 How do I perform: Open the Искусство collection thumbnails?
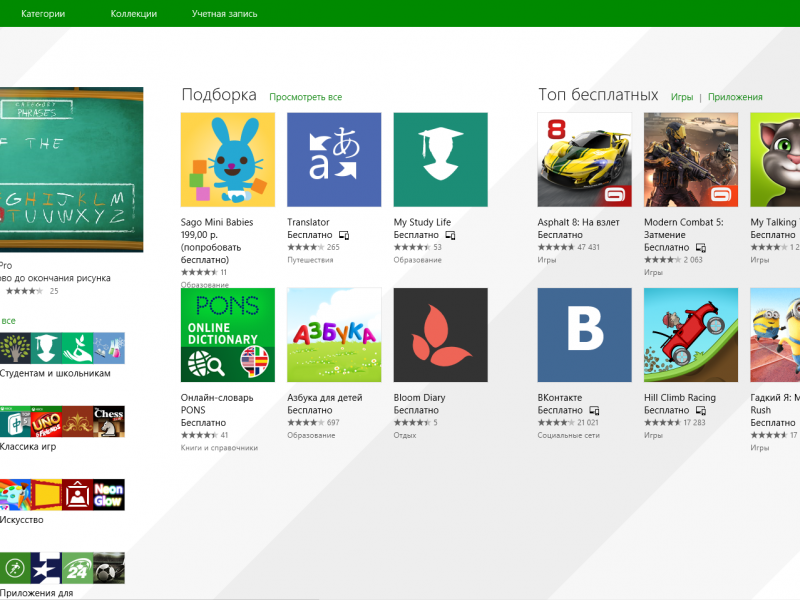click(62, 495)
